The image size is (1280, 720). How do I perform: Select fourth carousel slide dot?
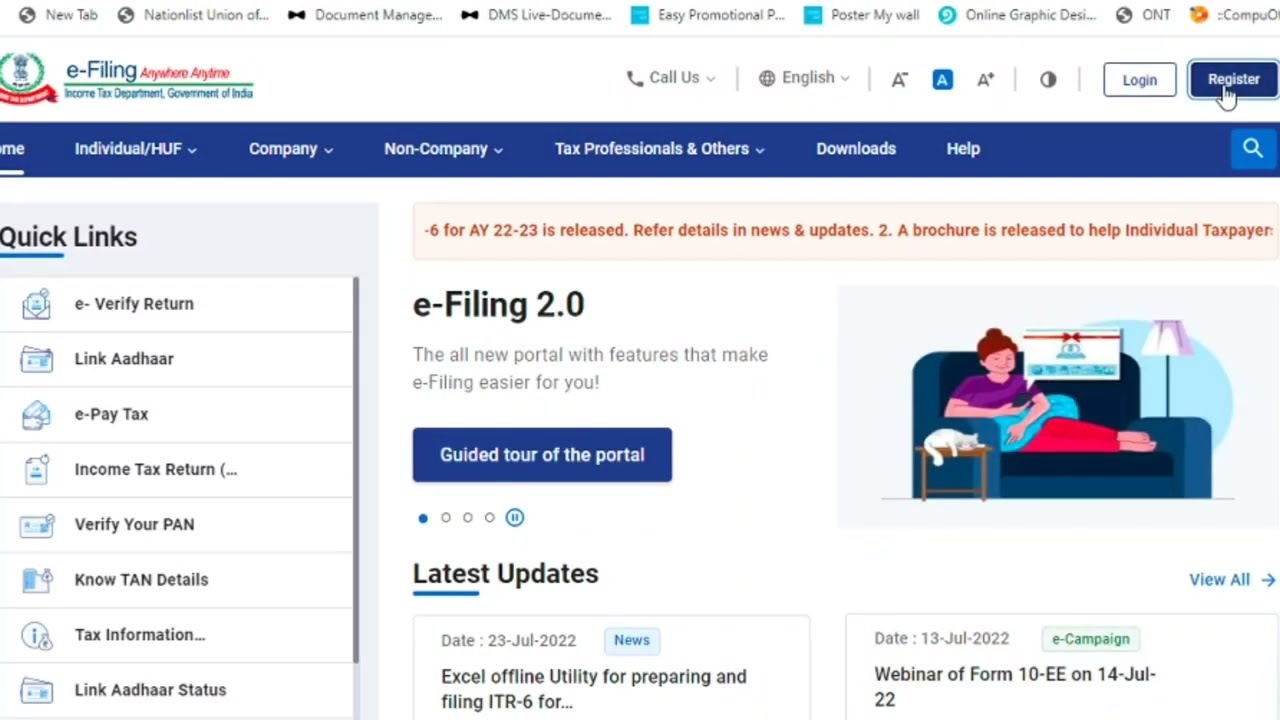point(490,517)
